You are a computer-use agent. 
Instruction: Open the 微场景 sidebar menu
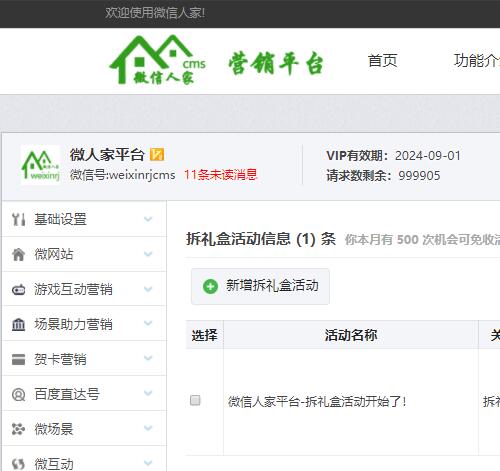point(84,429)
